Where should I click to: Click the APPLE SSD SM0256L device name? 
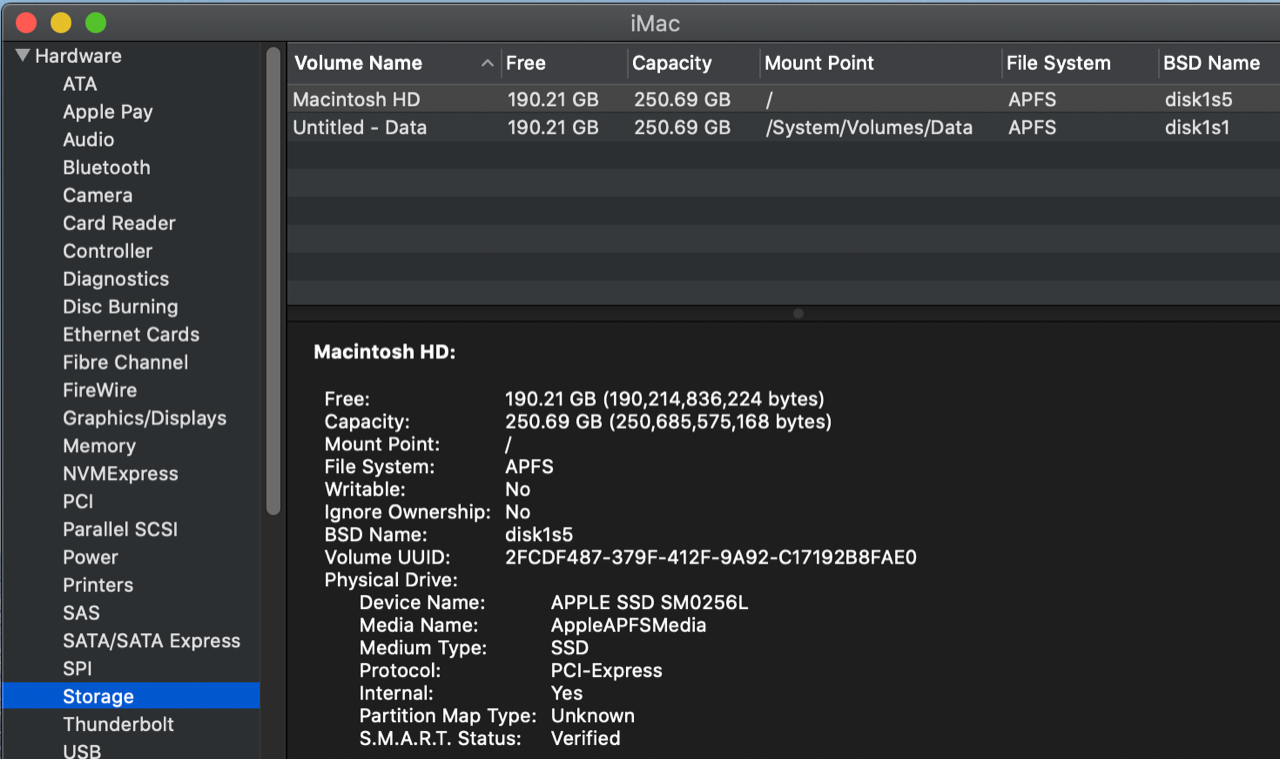[x=649, y=603]
